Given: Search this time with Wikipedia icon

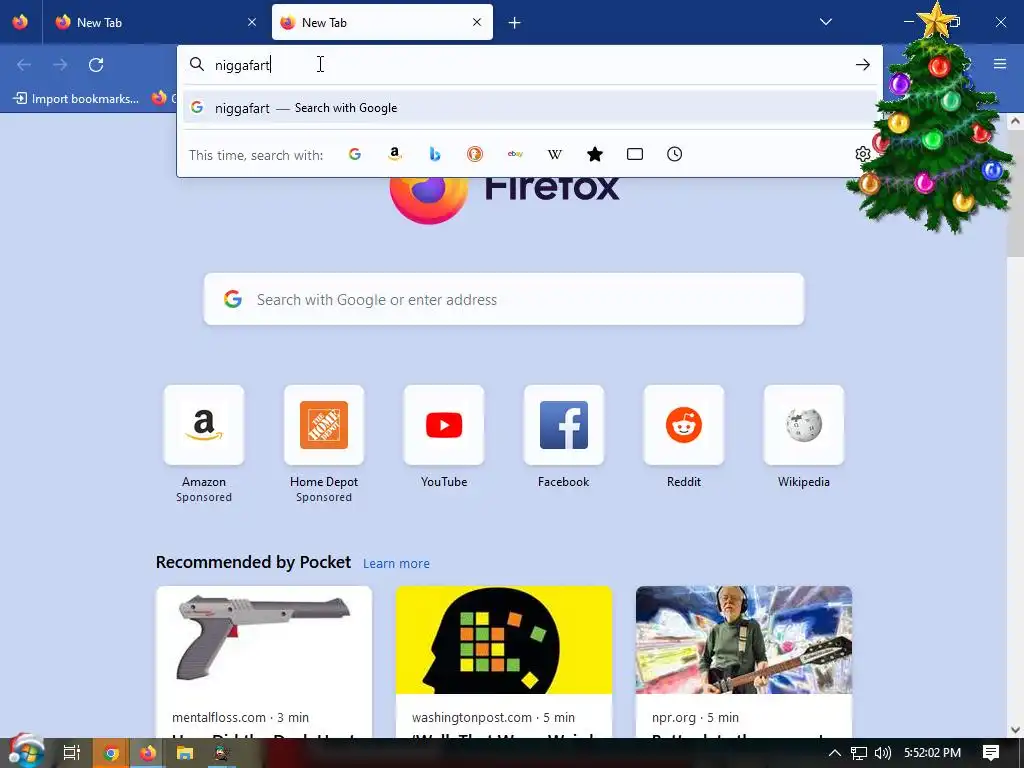Looking at the screenshot, I should click(x=554, y=154).
